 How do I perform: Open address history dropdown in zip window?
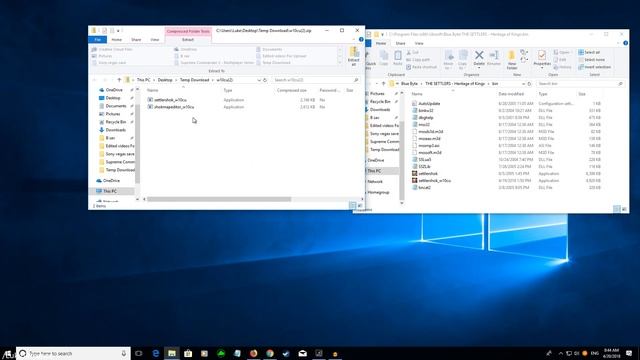(259, 80)
